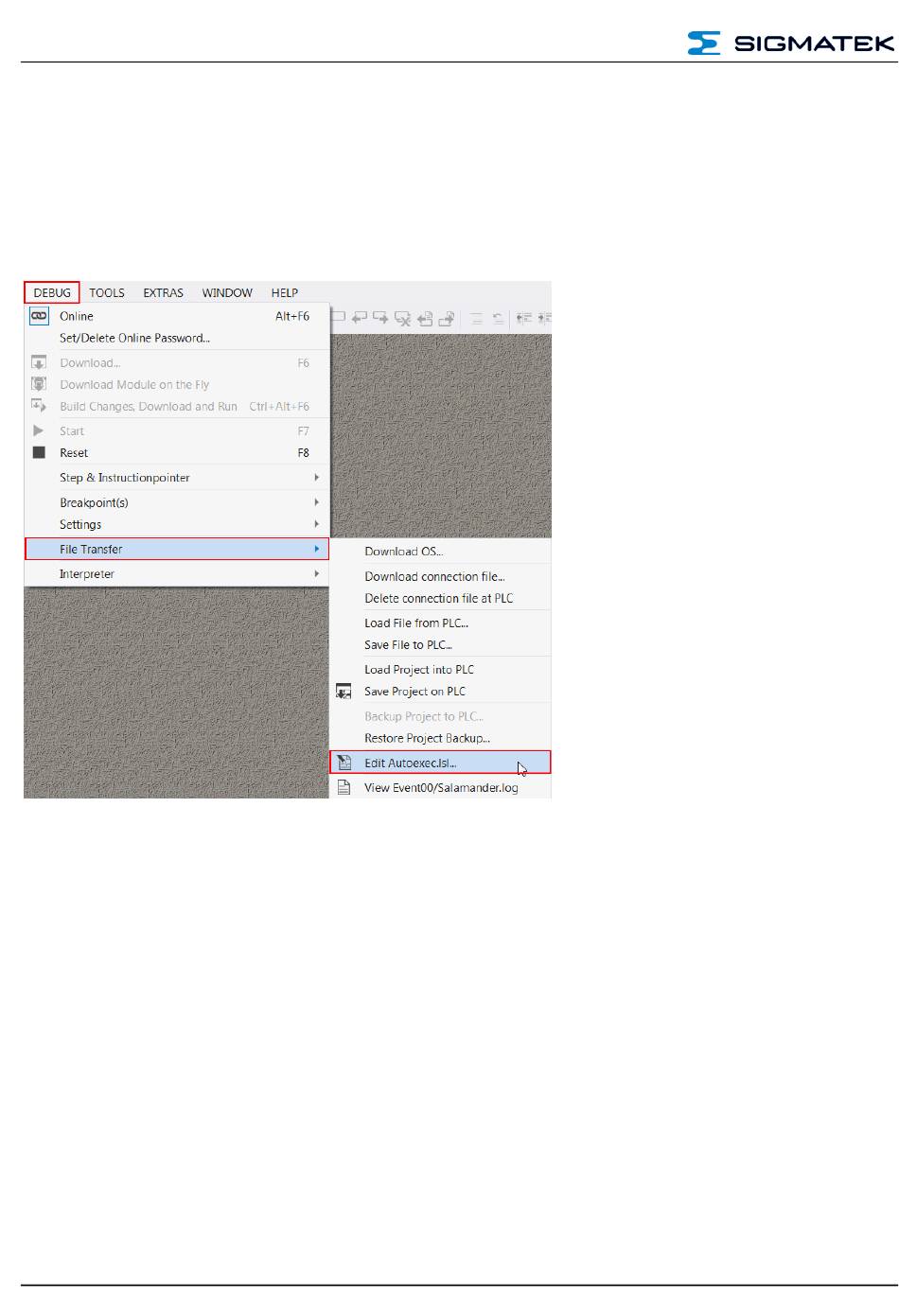Select the Reset menu entry
899x1316 pixels.
click(177, 452)
